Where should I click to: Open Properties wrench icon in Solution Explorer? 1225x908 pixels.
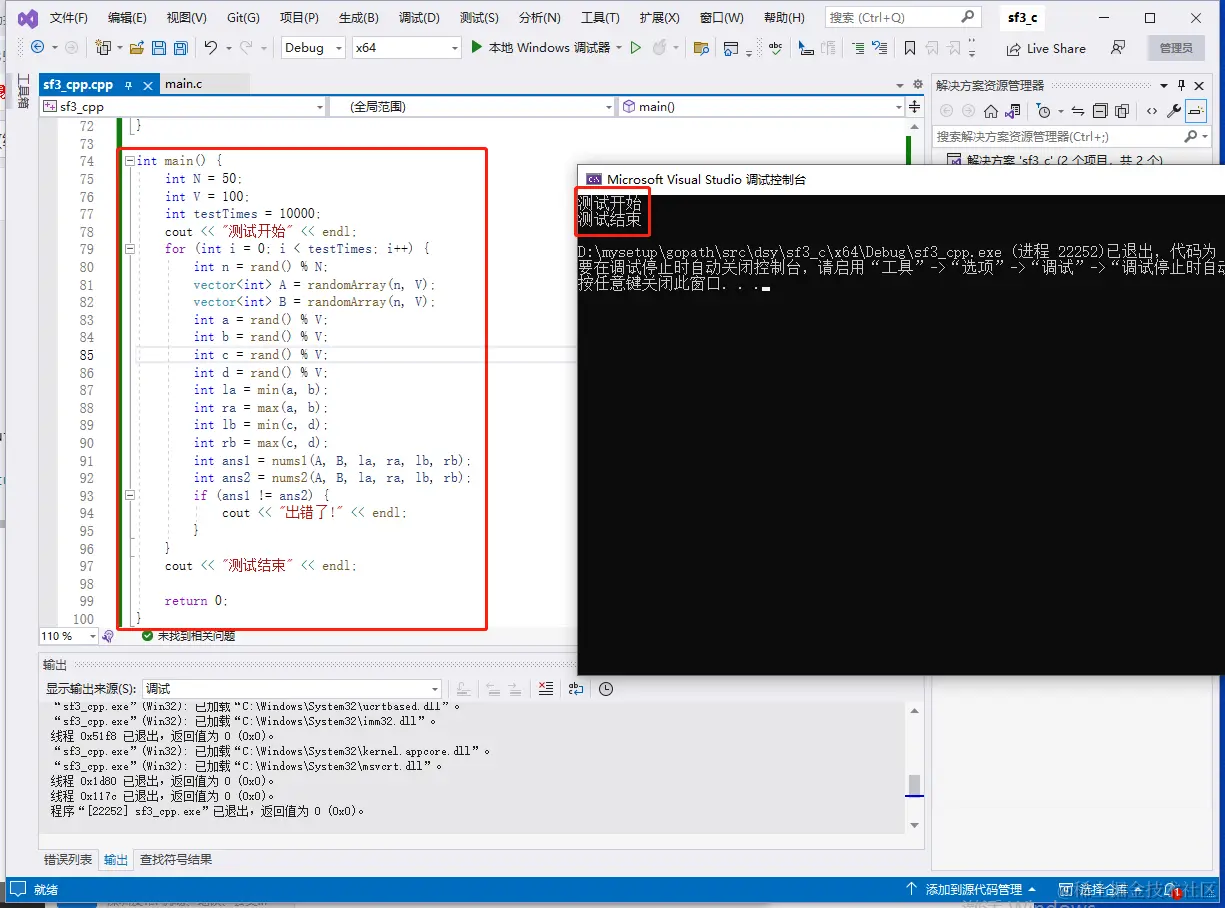[1174, 111]
